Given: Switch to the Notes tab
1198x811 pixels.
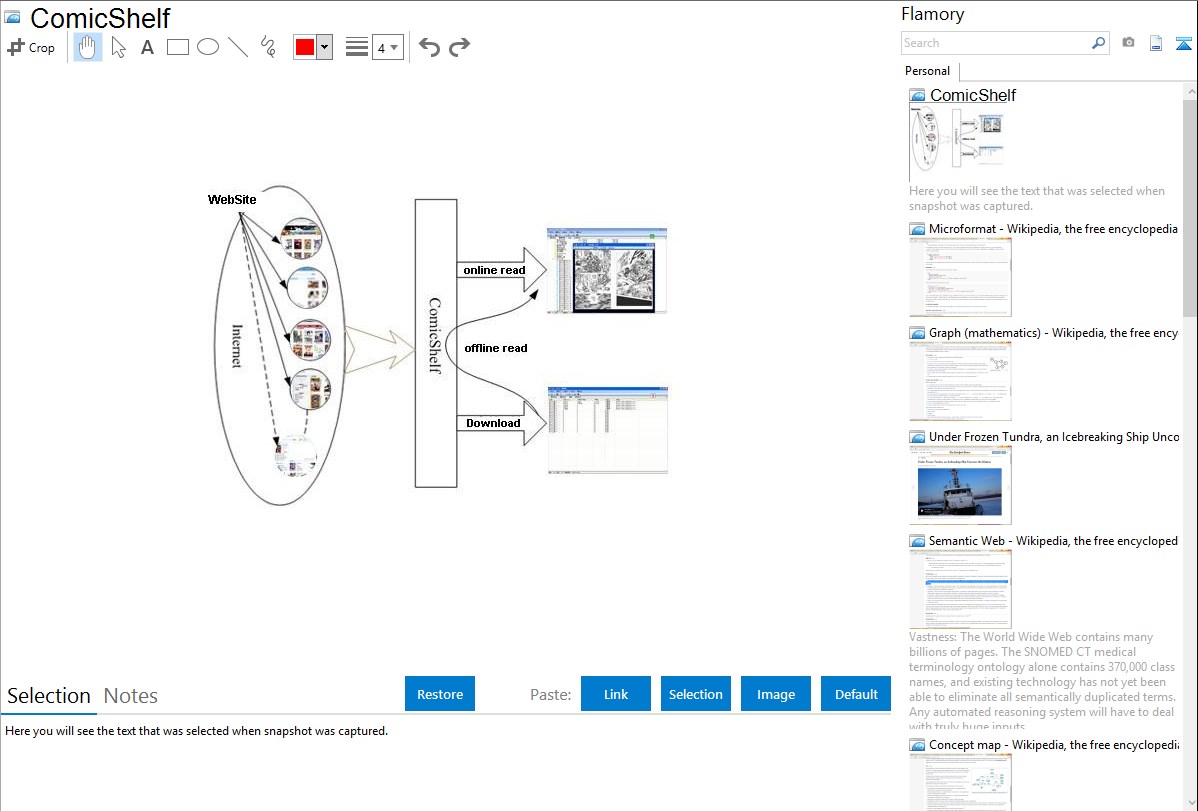Looking at the screenshot, I should tap(131, 696).
